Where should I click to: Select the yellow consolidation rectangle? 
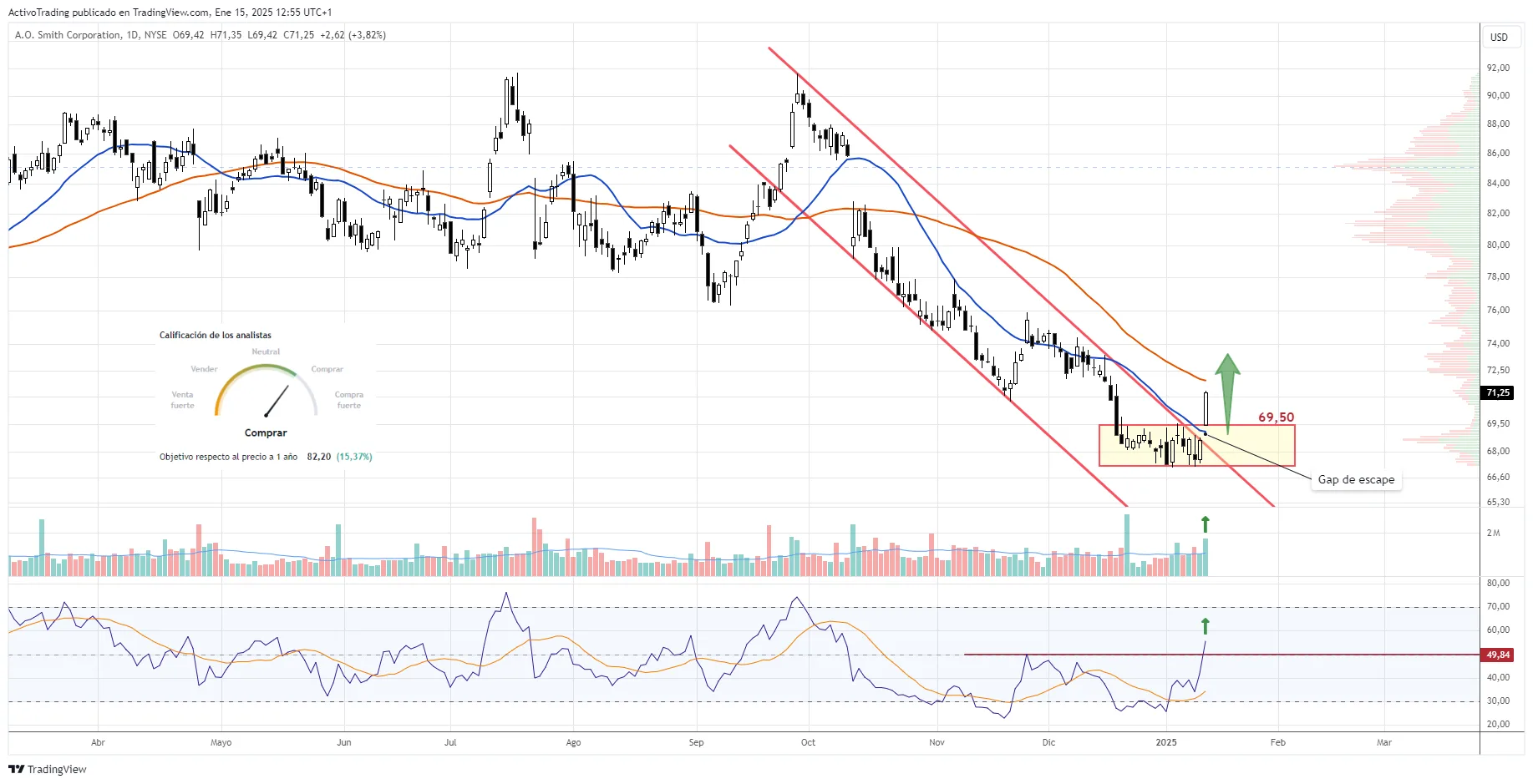pyautogui.click(x=1197, y=445)
